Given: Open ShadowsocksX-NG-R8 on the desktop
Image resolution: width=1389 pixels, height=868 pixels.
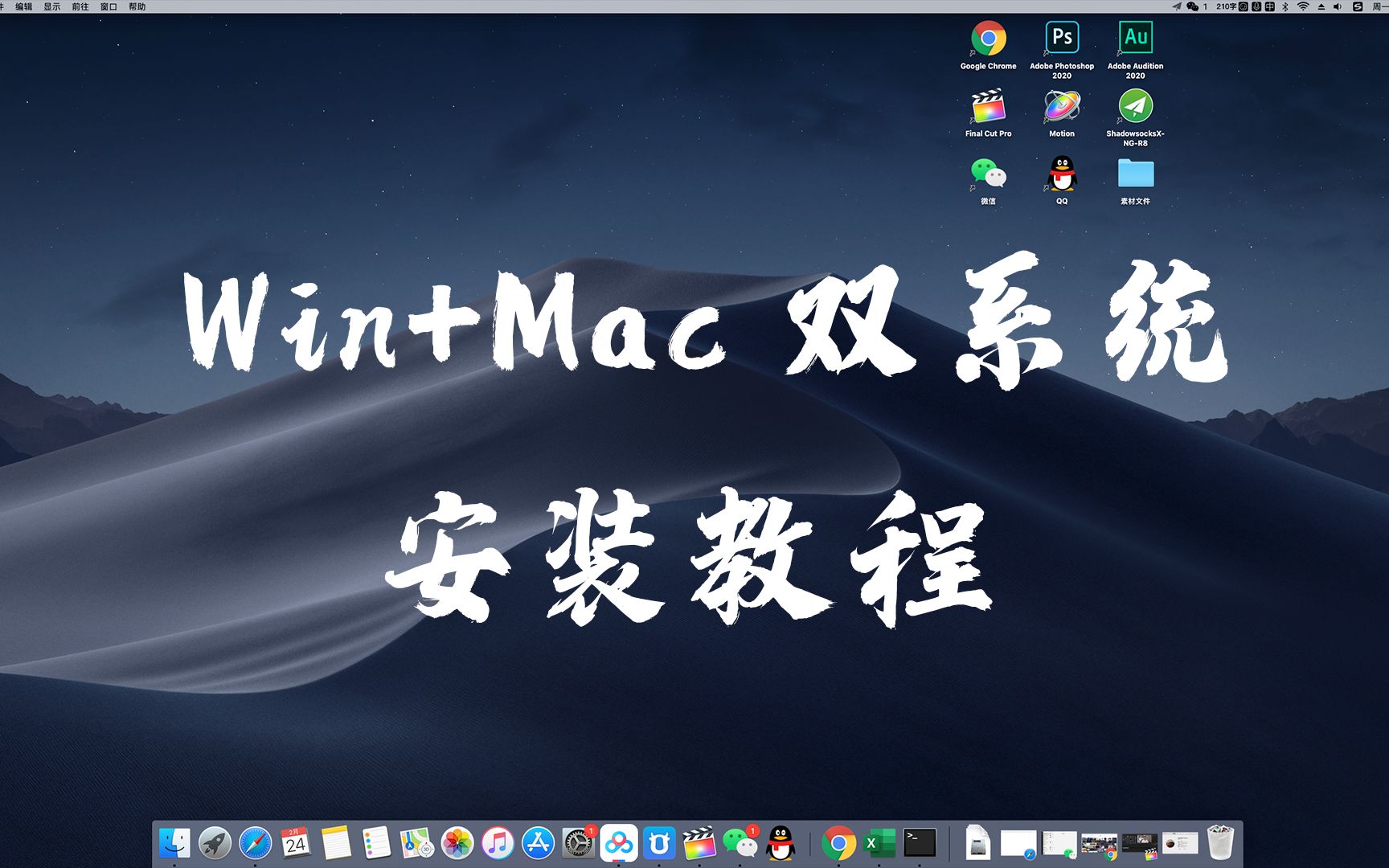Looking at the screenshot, I should click(x=1135, y=104).
